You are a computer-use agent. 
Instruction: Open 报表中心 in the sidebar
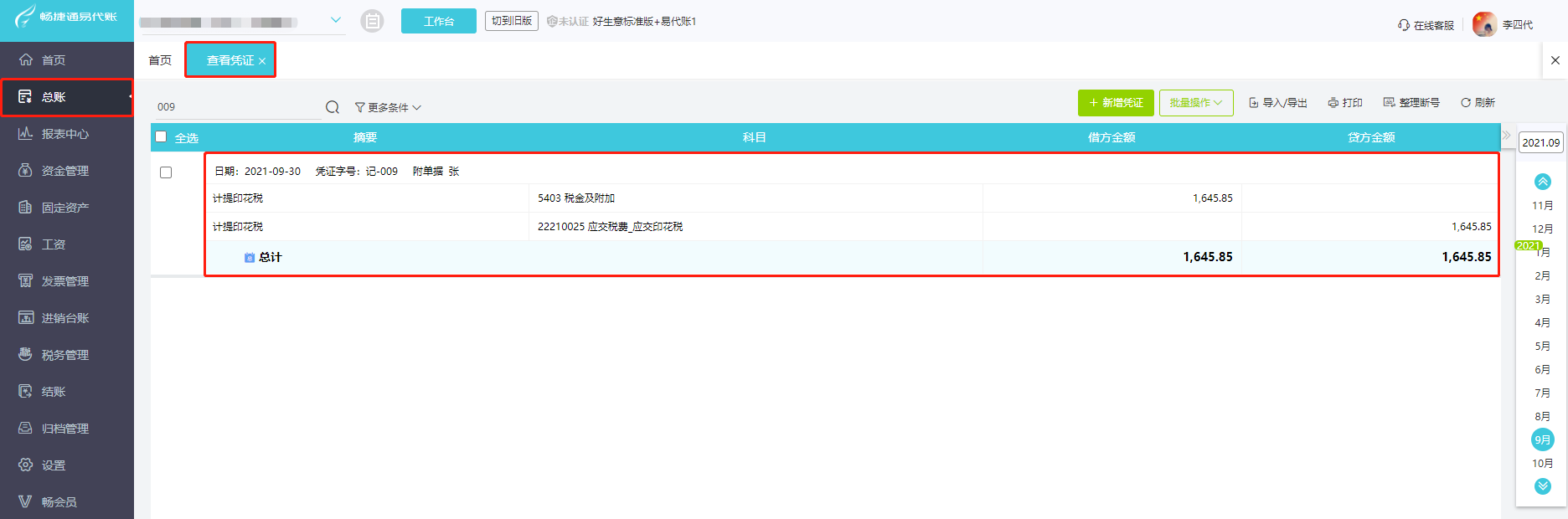coord(67,134)
